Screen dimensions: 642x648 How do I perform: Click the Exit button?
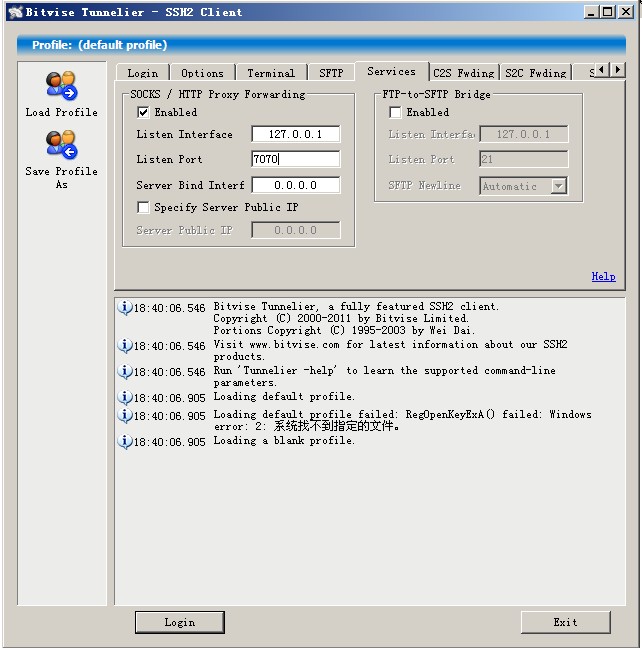coord(566,622)
